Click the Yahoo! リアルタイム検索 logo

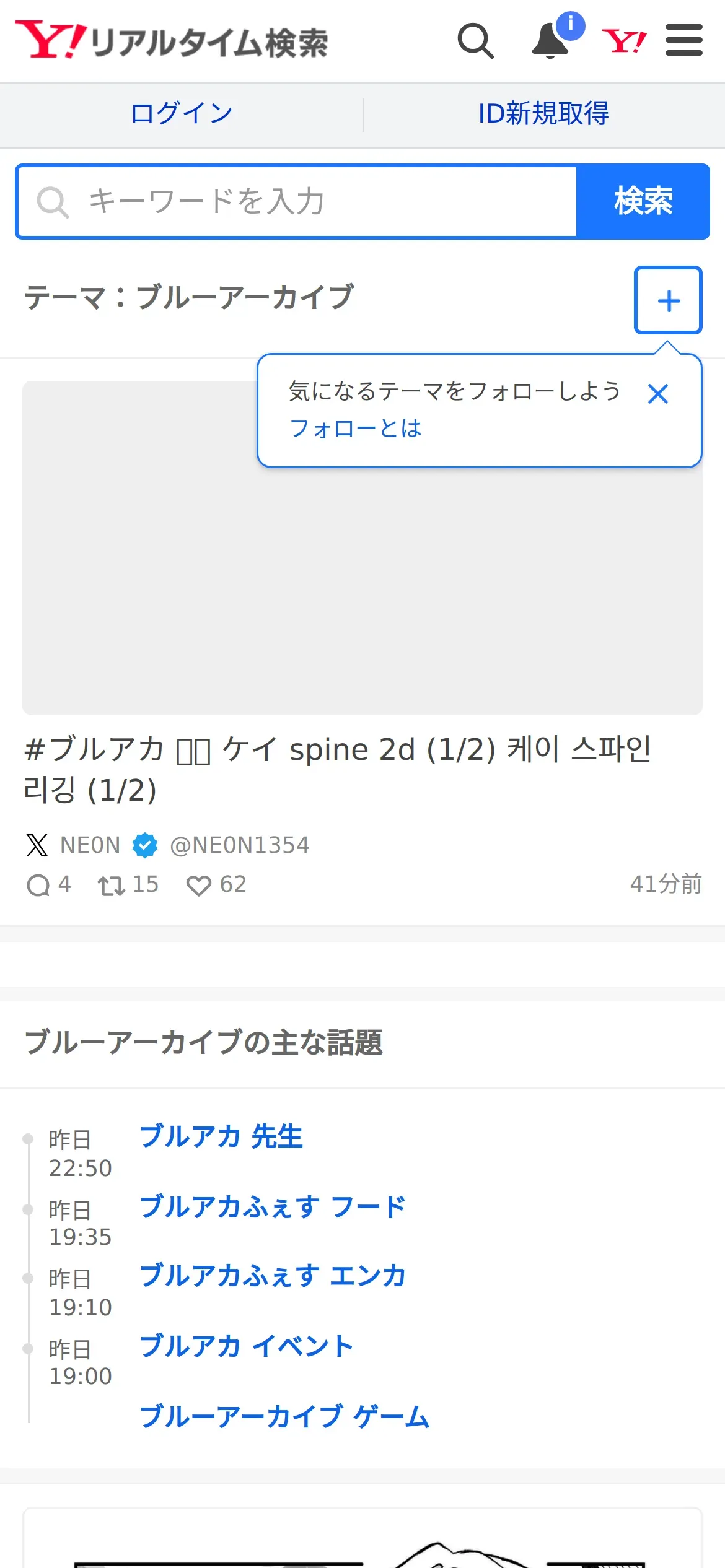[172, 41]
